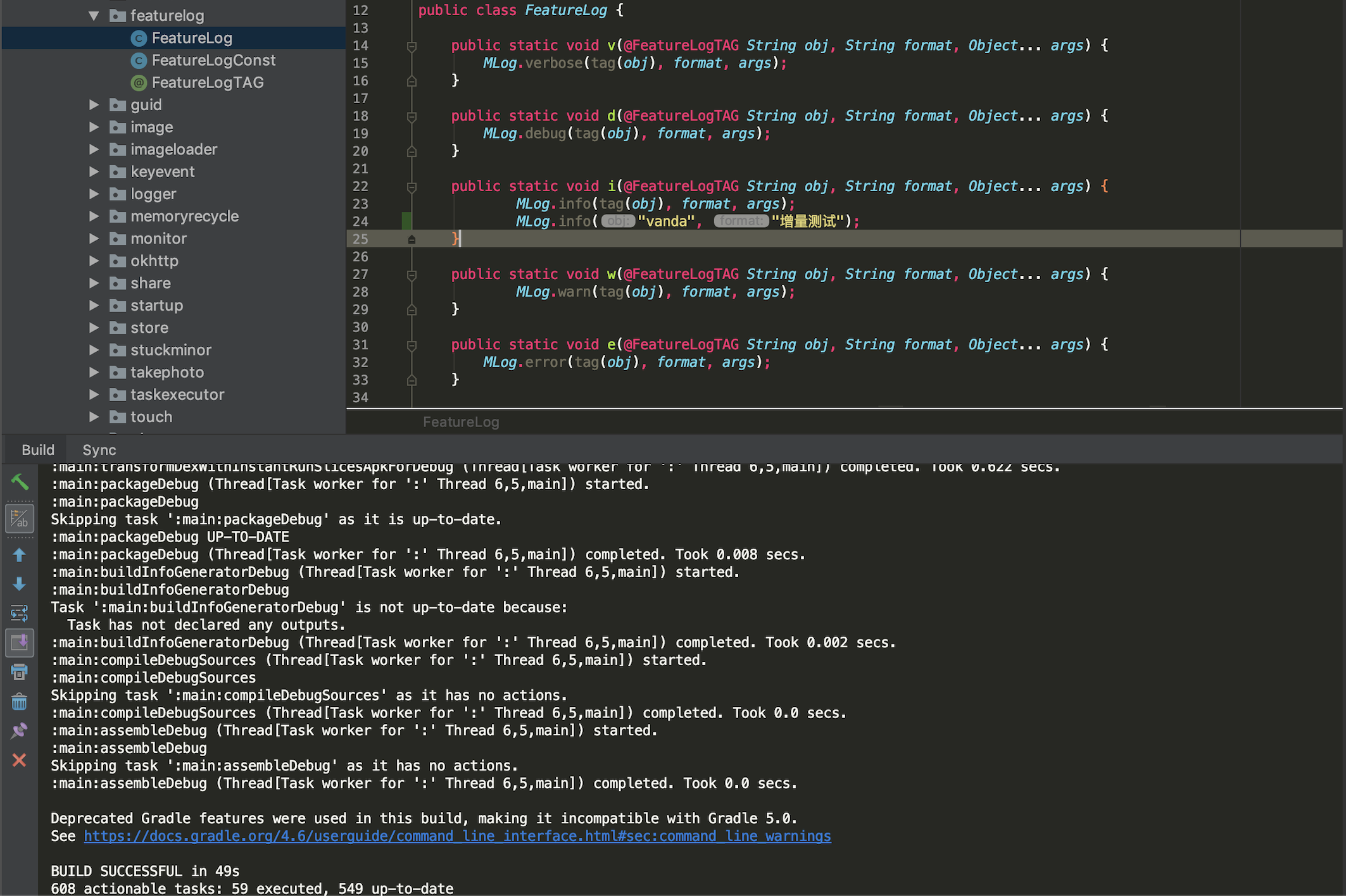Image resolution: width=1346 pixels, height=896 pixels.
Task: Click the format: parameter hint on line 24
Action: pyautogui.click(x=741, y=221)
